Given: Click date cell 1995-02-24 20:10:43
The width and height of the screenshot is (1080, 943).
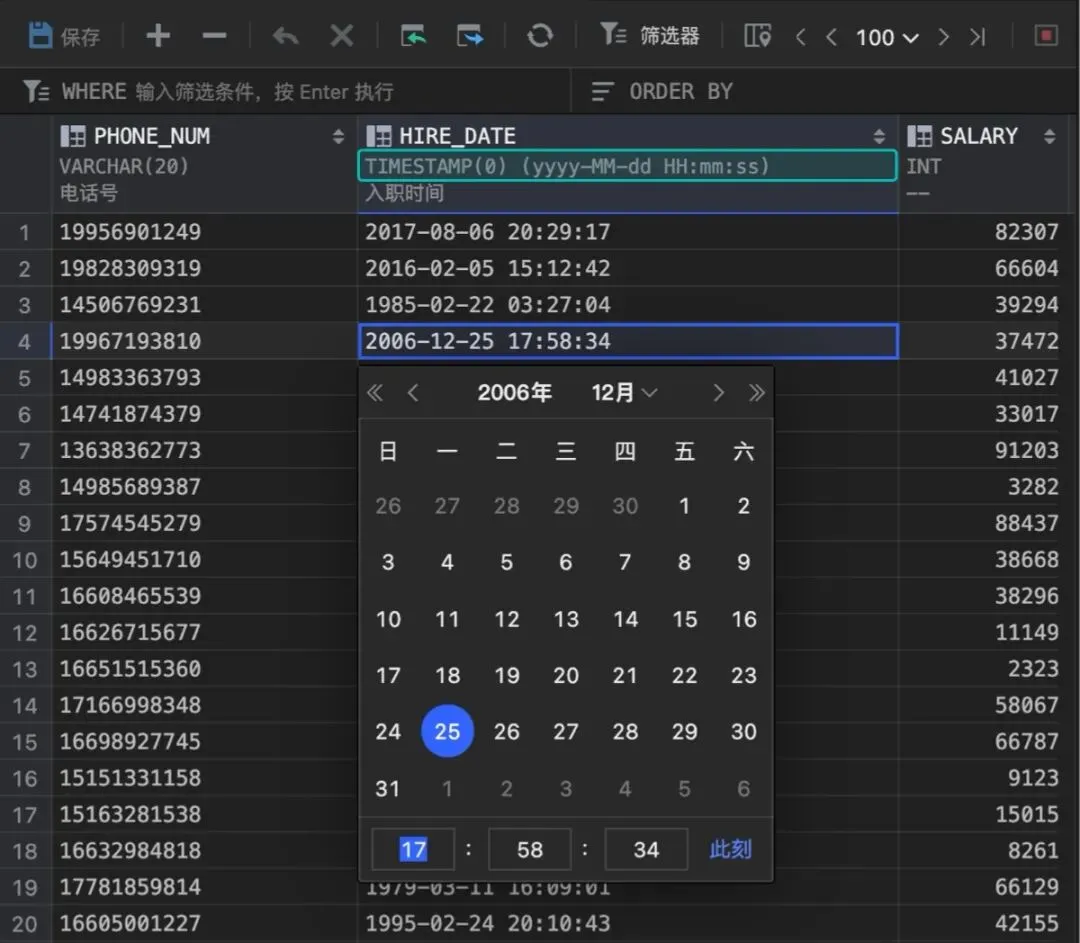Looking at the screenshot, I should tap(627, 923).
